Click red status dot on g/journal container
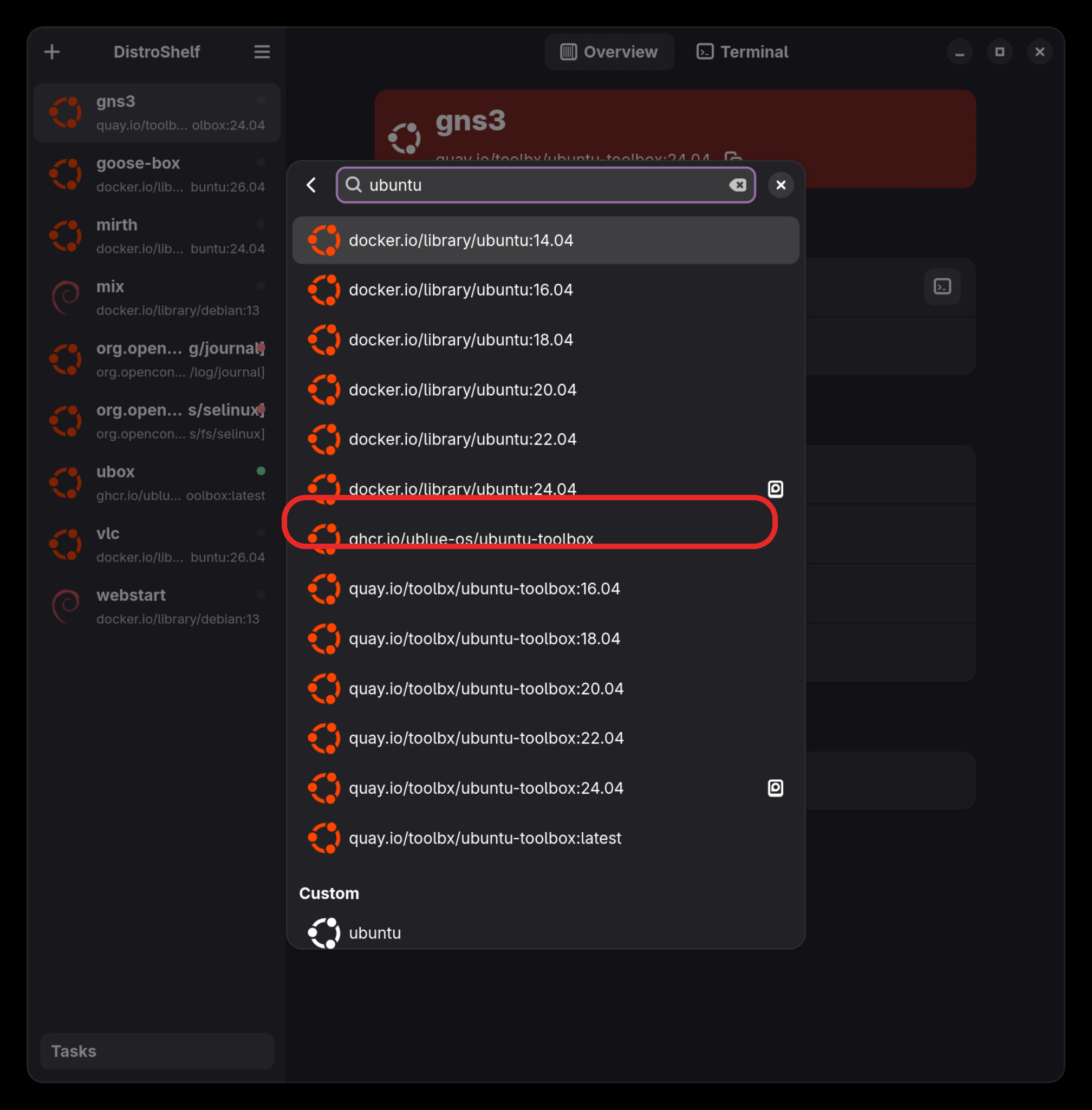 tap(261, 348)
